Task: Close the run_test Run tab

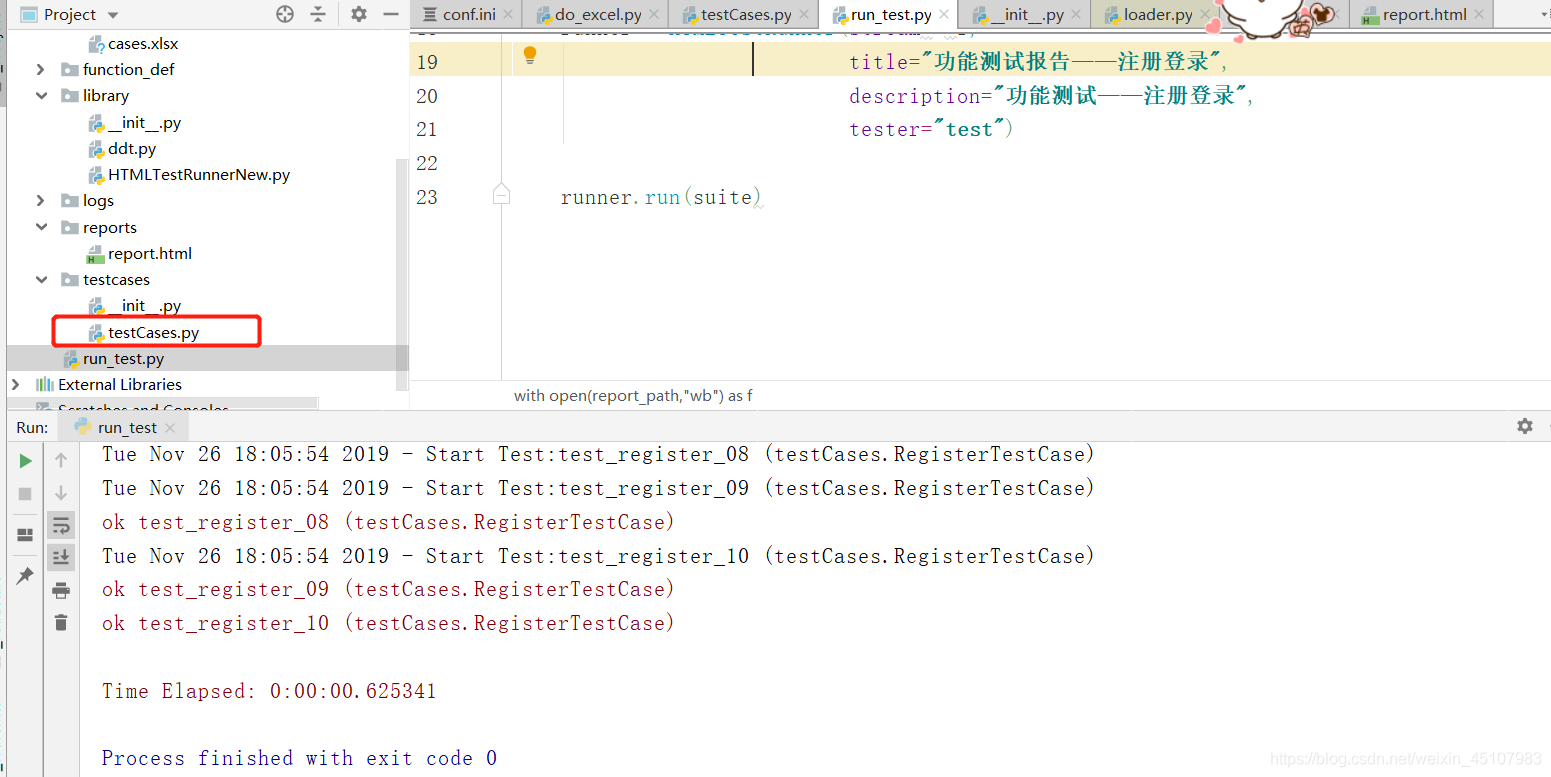Action: (x=169, y=428)
